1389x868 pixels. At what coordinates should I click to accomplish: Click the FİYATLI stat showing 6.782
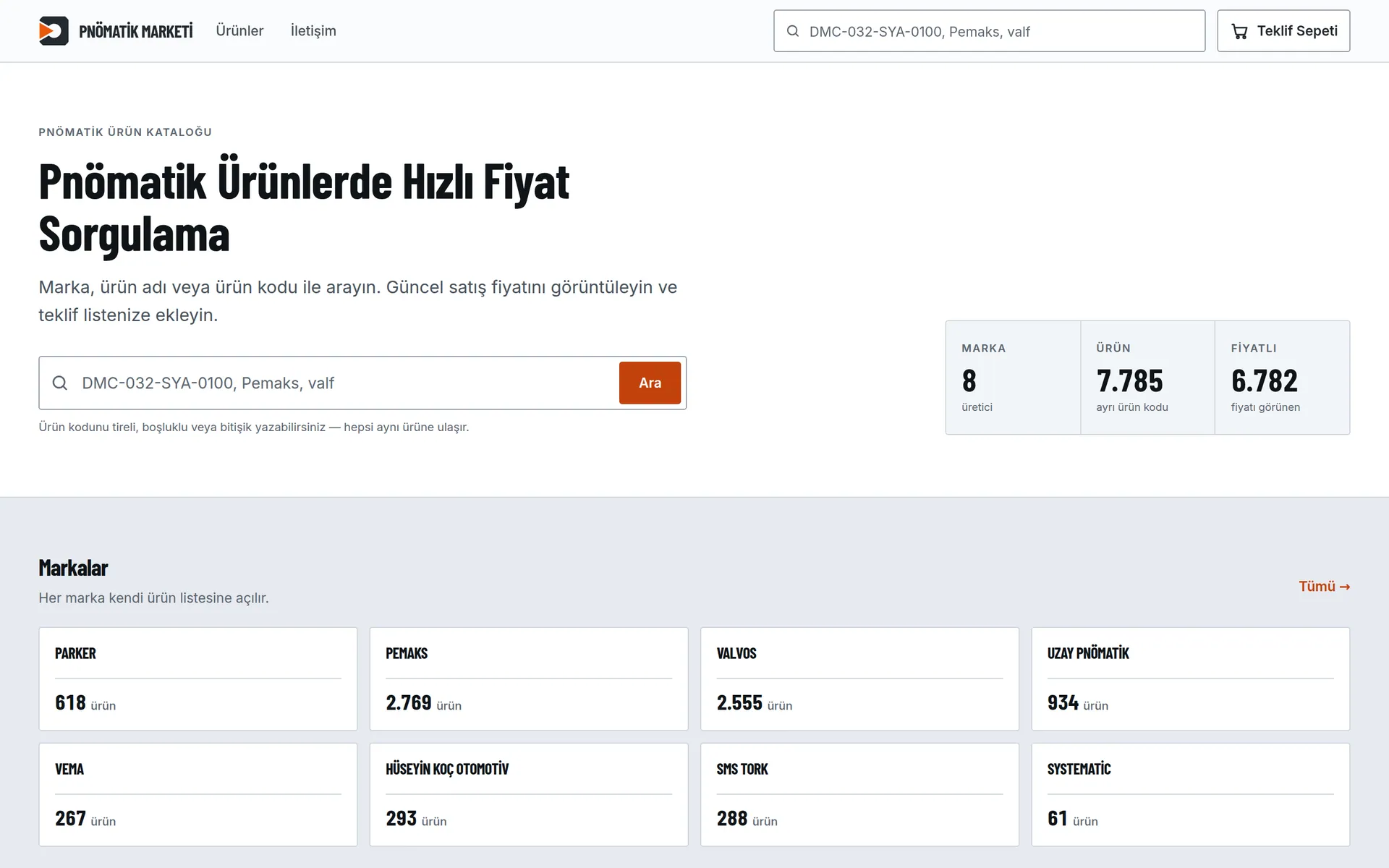point(1283,378)
